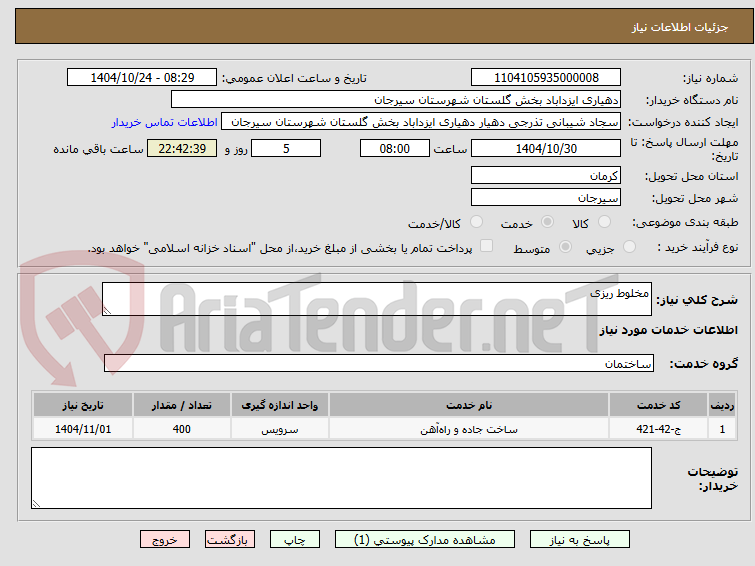Click the شرح کلی نیاز label
The image size is (755, 566).
(x=697, y=300)
